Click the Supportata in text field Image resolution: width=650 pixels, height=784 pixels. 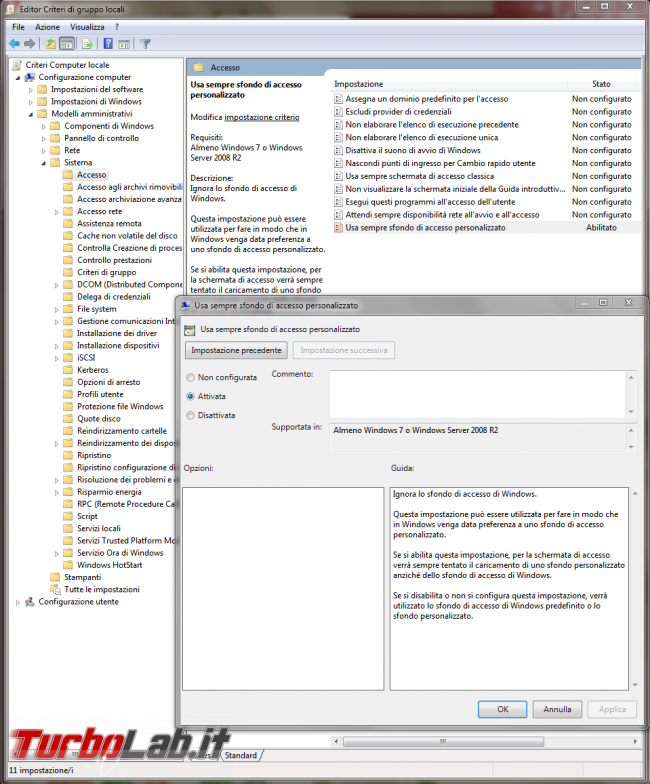[x=478, y=438]
